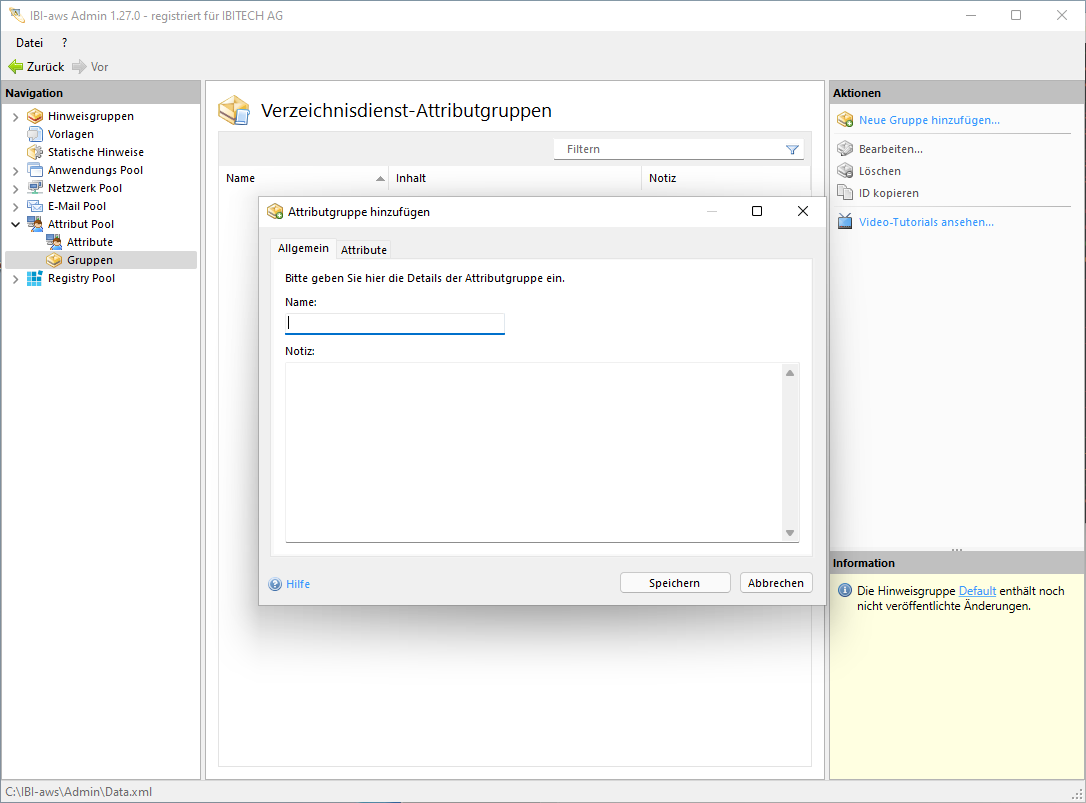This screenshot has width=1086, height=803.
Task: Click the Notiz scrollbar down arrow
Action: [x=790, y=533]
